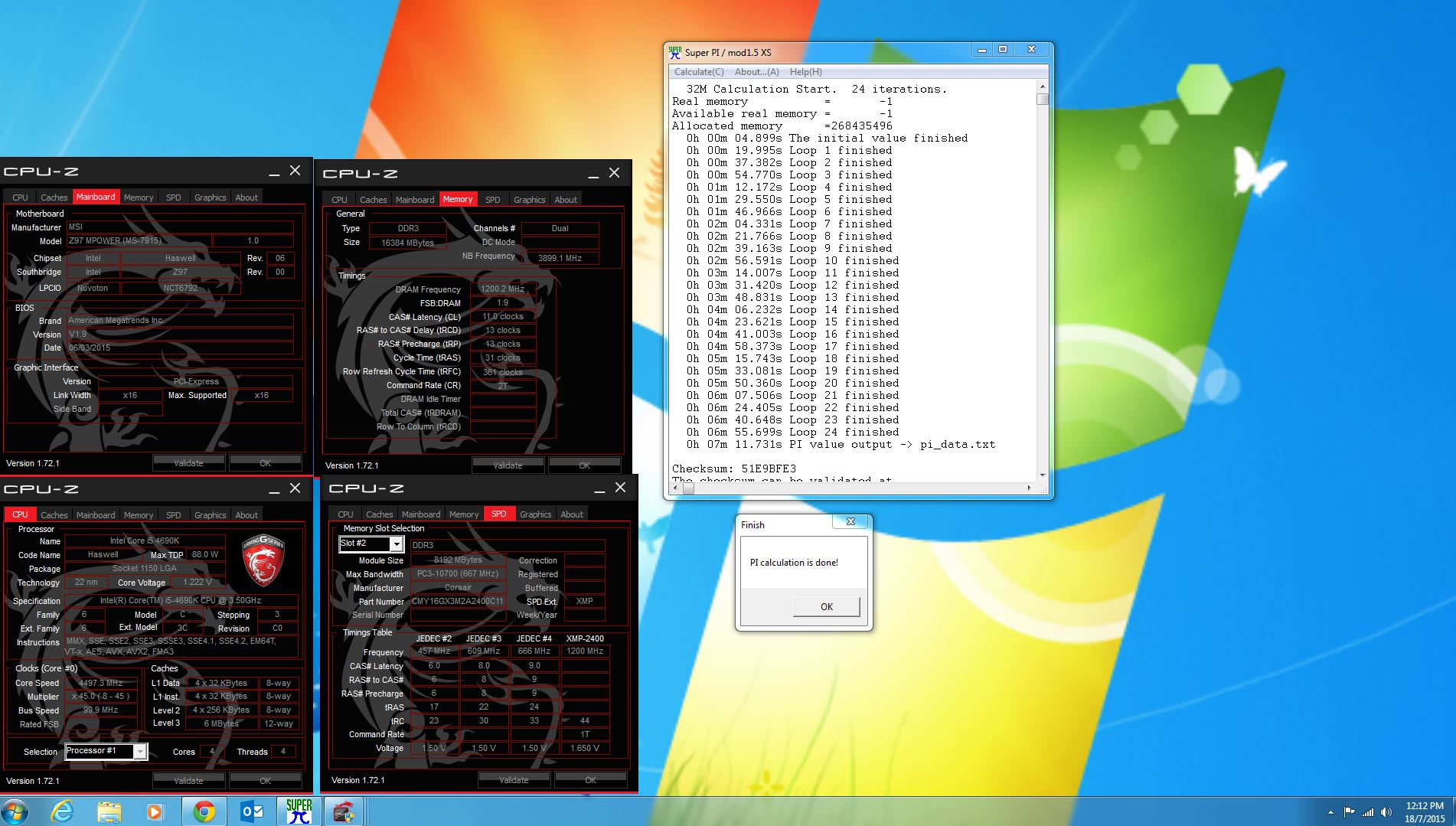Click Show Desktop strip beside clock

1451,811
